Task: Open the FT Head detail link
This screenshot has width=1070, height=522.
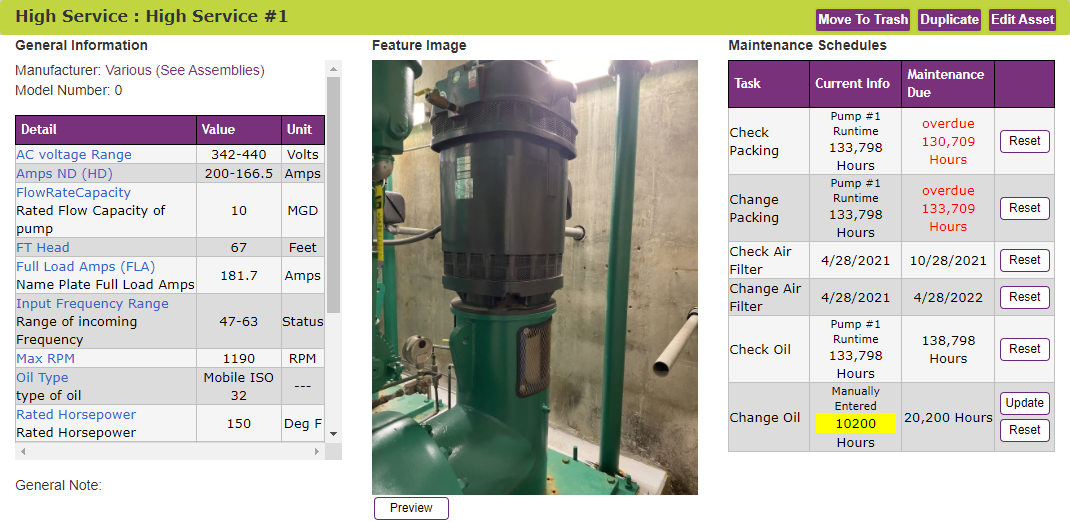Action: click(x=43, y=247)
